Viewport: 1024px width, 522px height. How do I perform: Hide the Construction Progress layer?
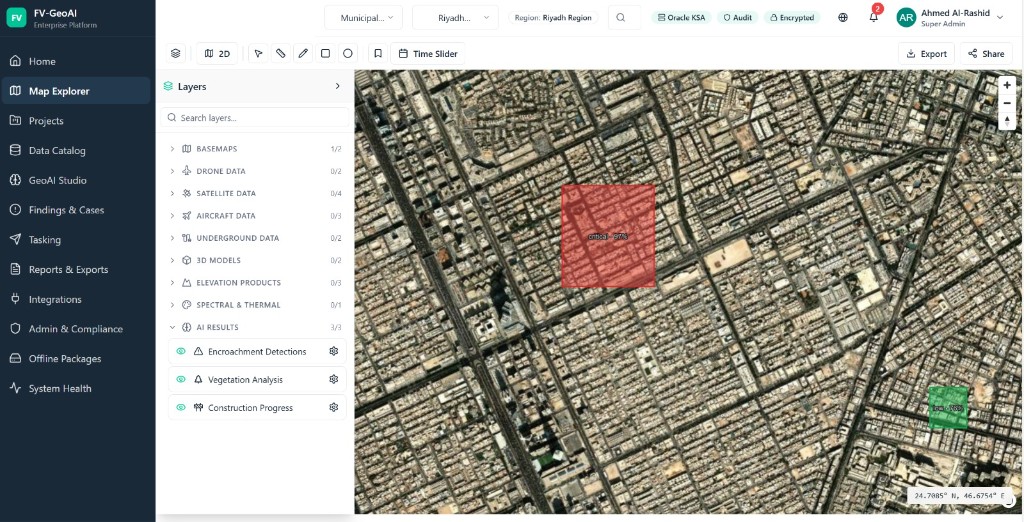pyautogui.click(x=181, y=408)
